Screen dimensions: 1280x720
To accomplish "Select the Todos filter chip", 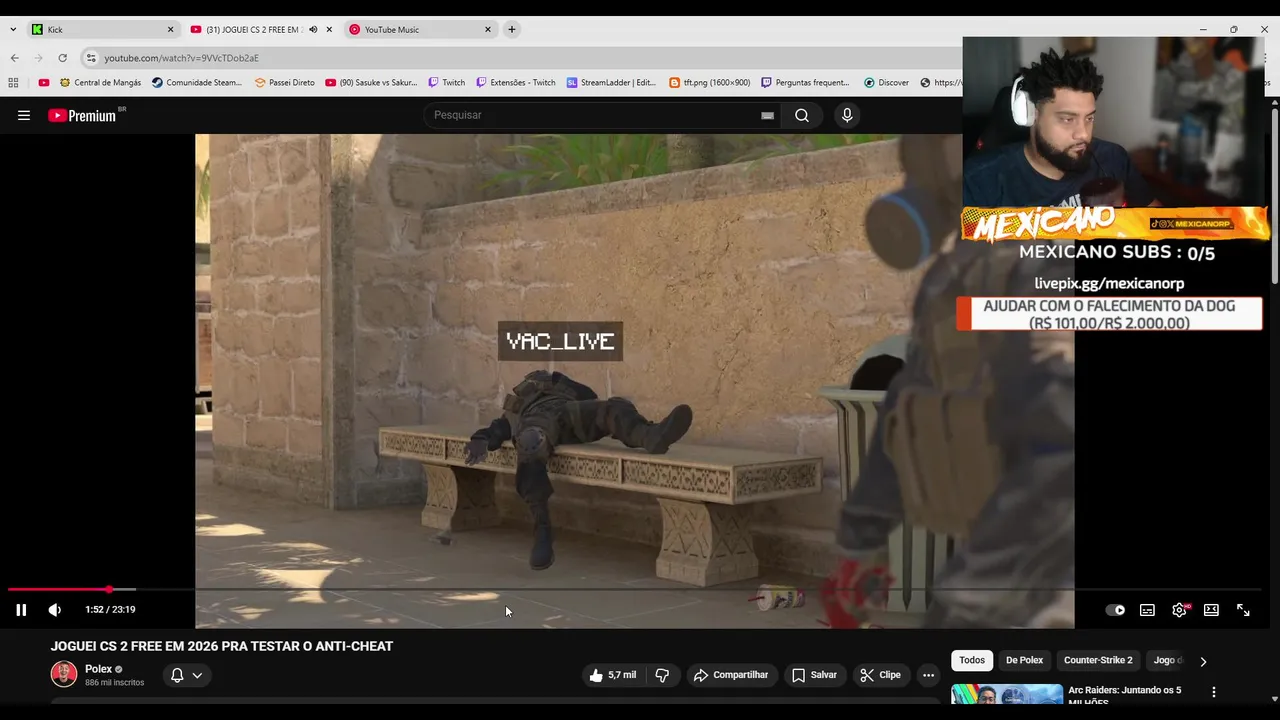I will point(972,660).
